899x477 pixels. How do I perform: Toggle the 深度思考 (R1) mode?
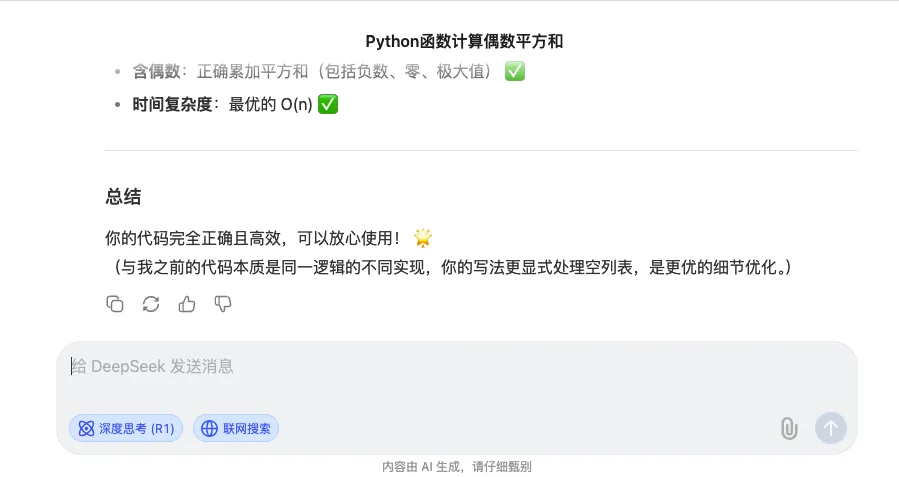click(126, 428)
